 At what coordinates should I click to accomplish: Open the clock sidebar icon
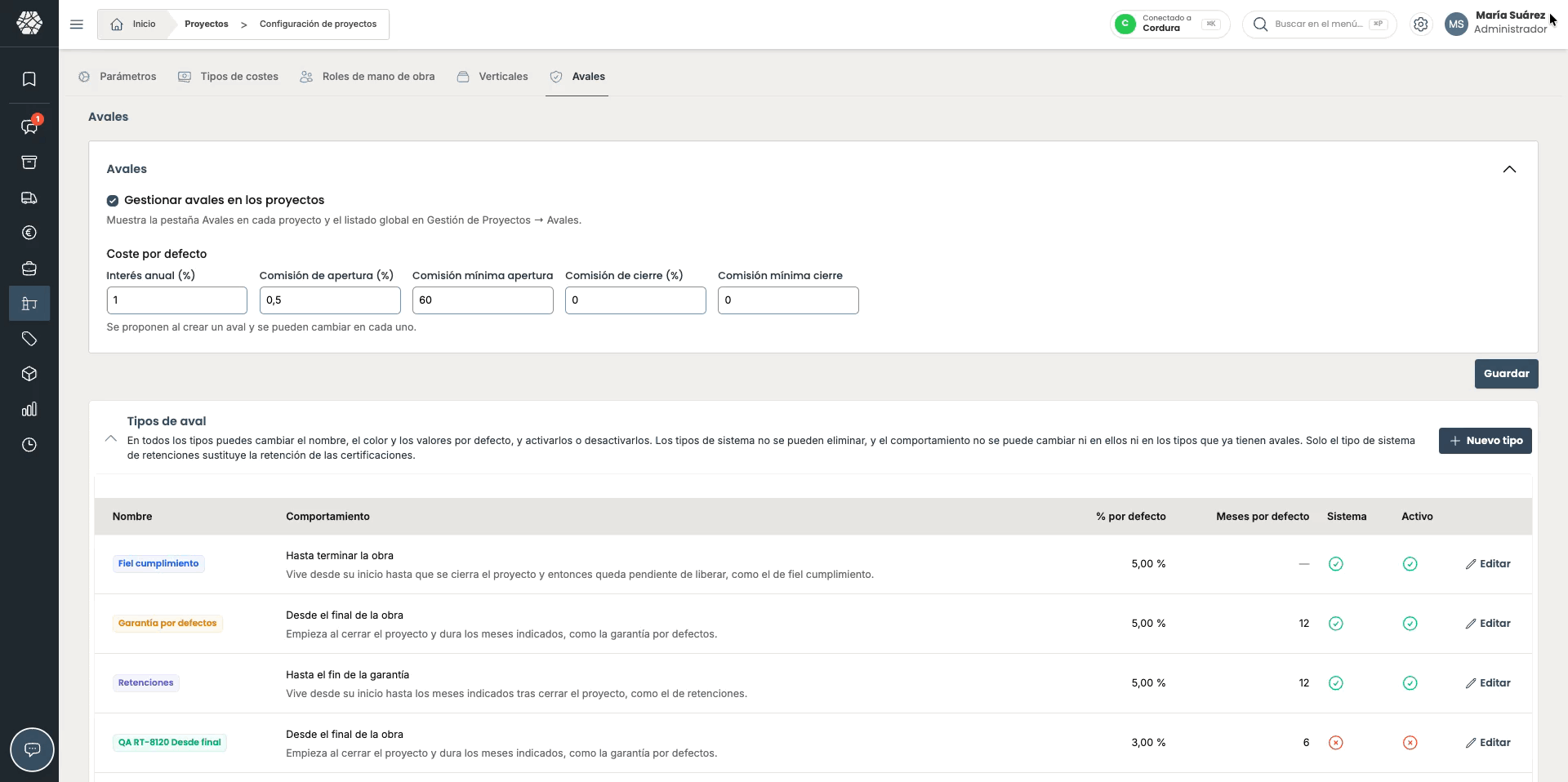click(x=29, y=445)
